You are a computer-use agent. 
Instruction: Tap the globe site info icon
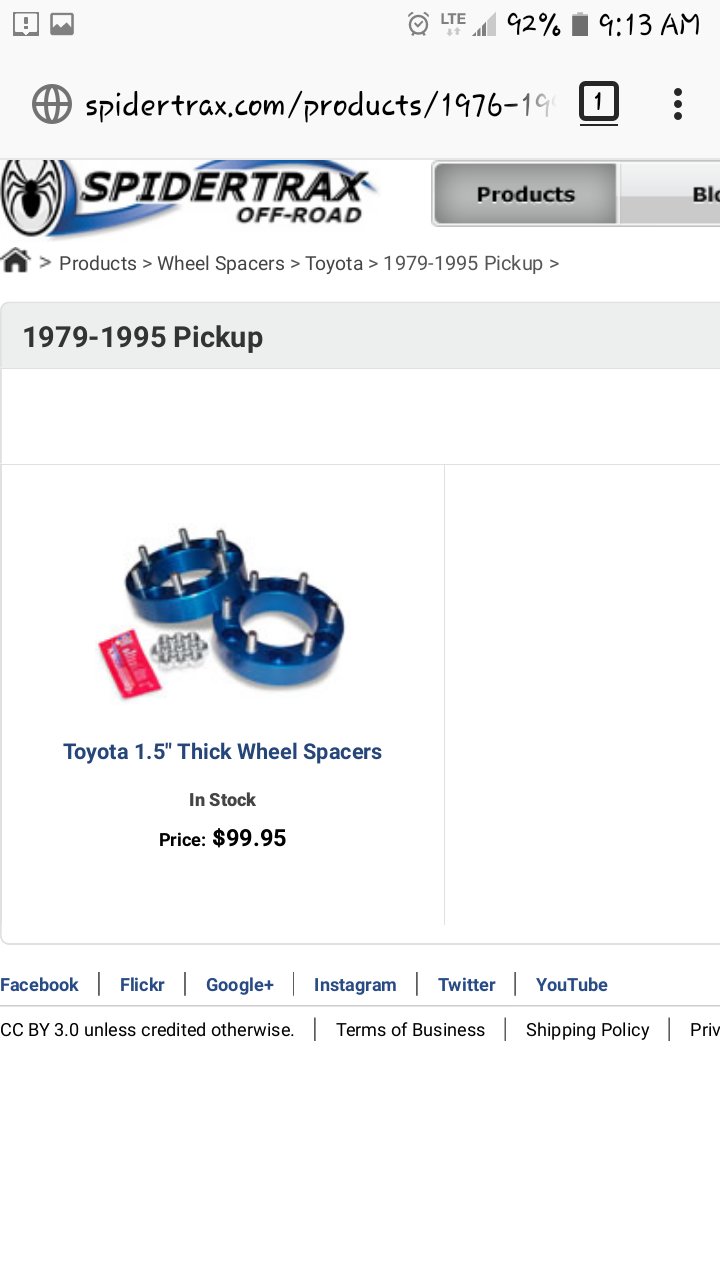coord(52,104)
